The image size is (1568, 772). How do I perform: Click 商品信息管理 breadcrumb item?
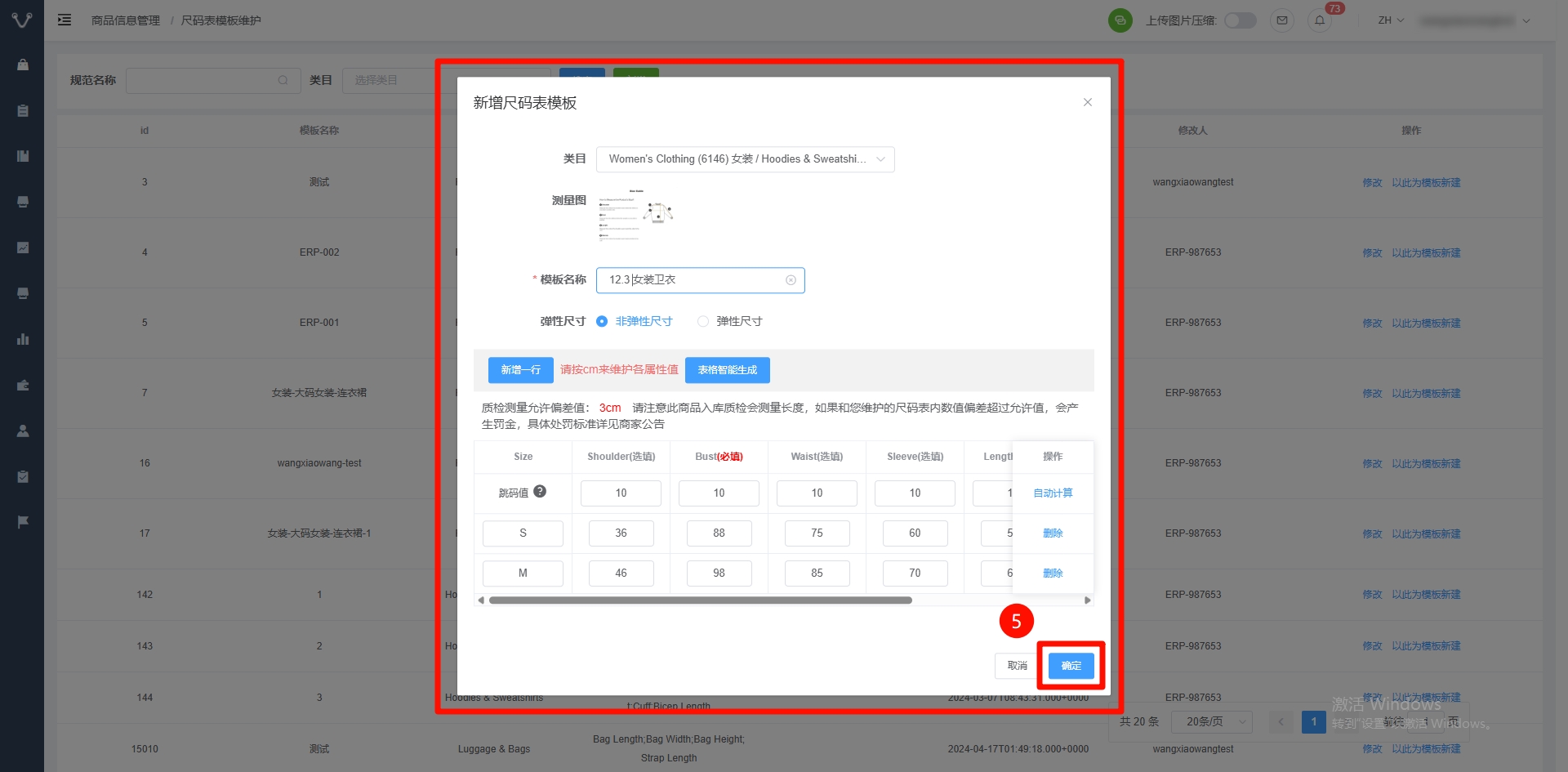click(126, 20)
